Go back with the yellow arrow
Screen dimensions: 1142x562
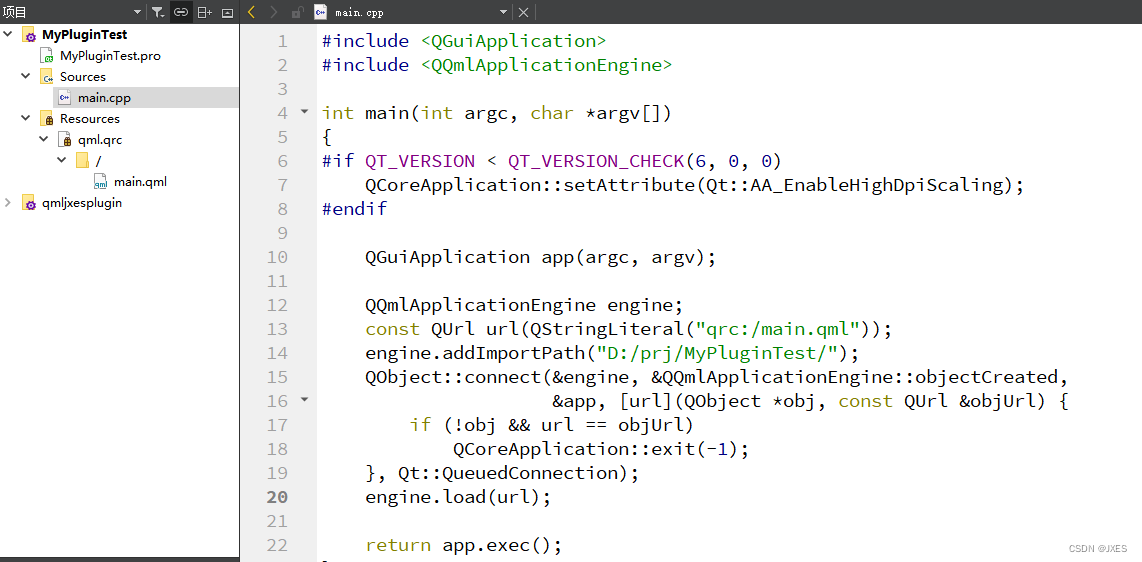[x=252, y=12]
